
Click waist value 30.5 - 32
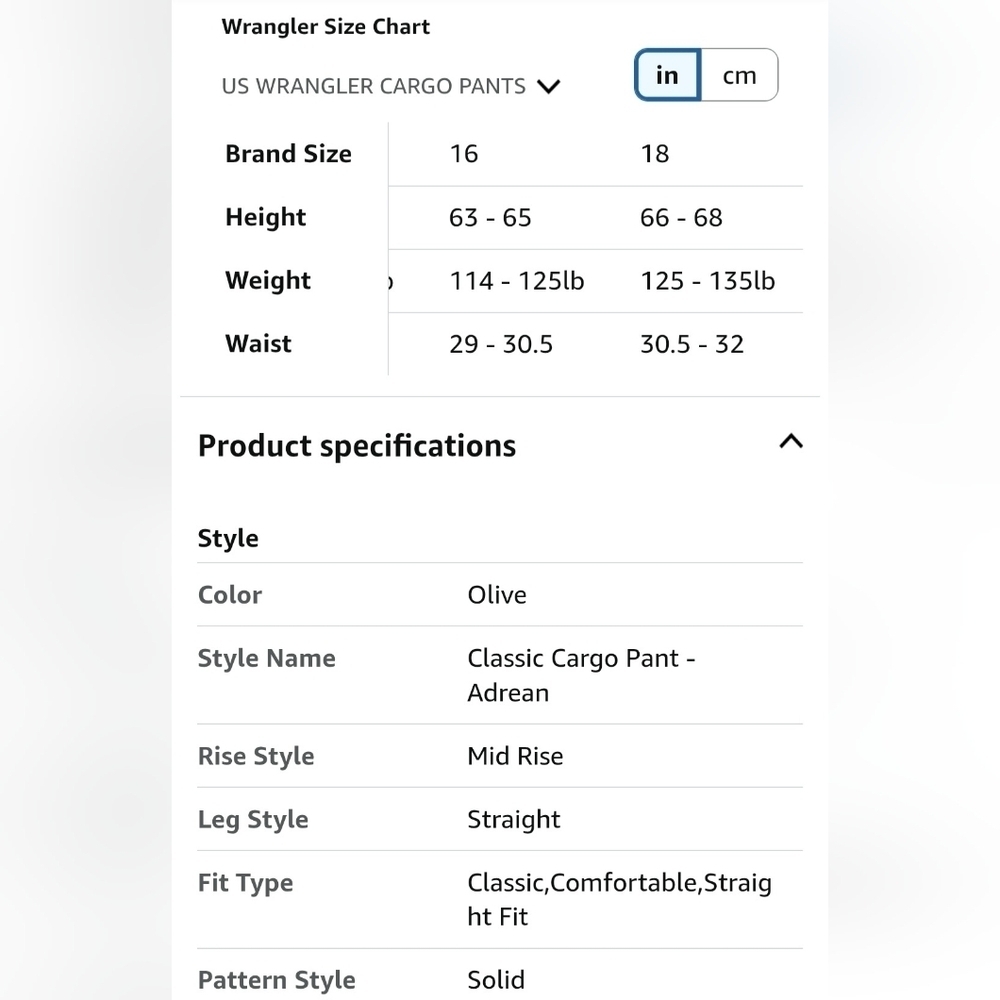pyautogui.click(x=692, y=344)
